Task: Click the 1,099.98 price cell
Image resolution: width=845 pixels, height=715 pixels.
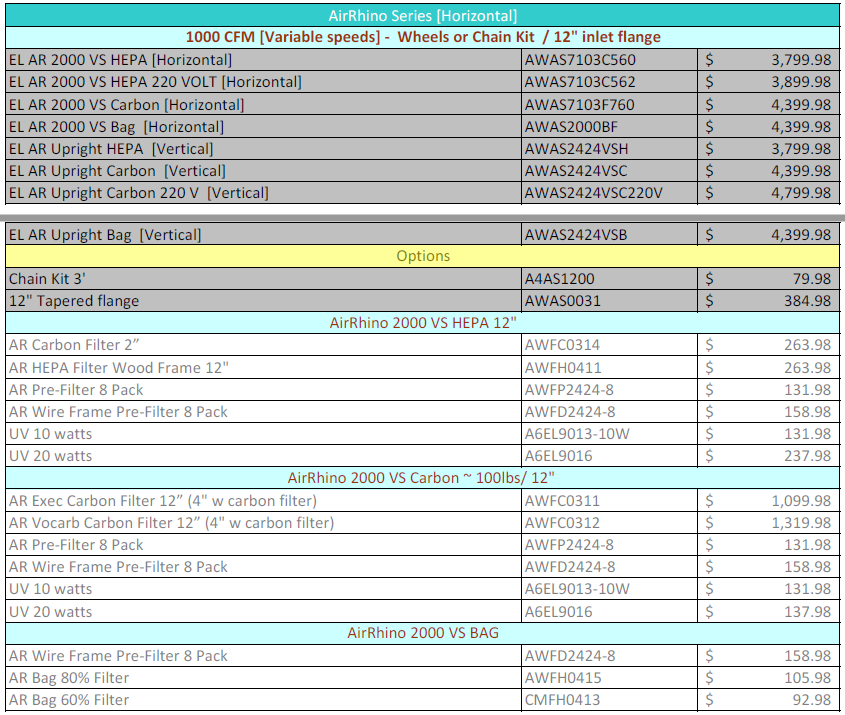Action: pos(768,501)
